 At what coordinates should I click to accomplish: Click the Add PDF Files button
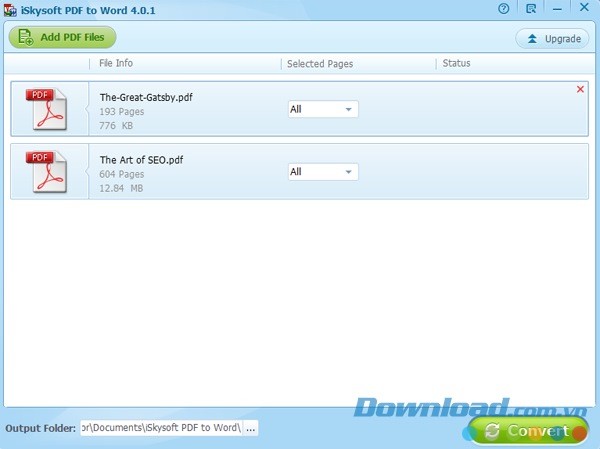[62, 37]
